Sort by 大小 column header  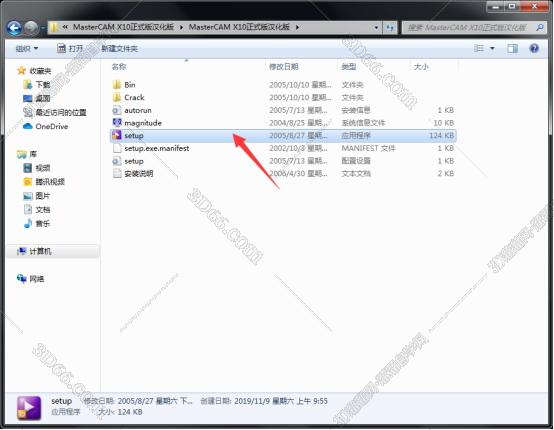421,66
